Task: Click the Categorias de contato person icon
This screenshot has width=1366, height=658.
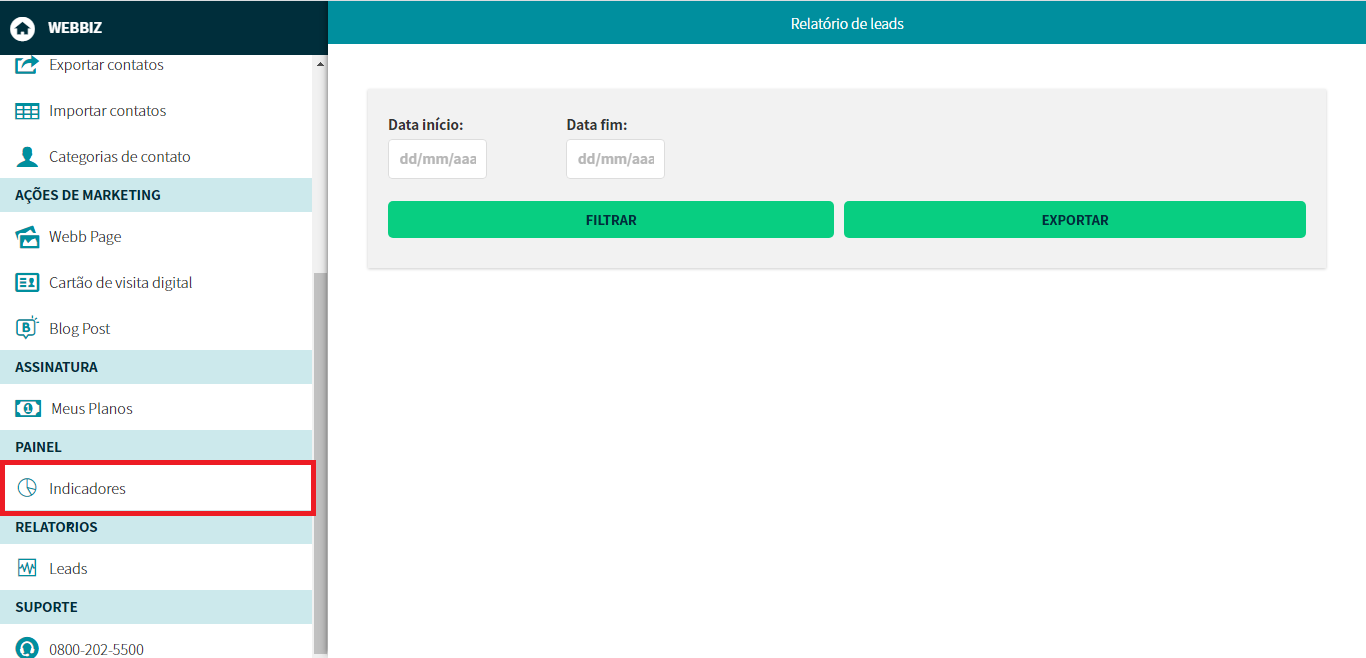Action: [x=27, y=157]
